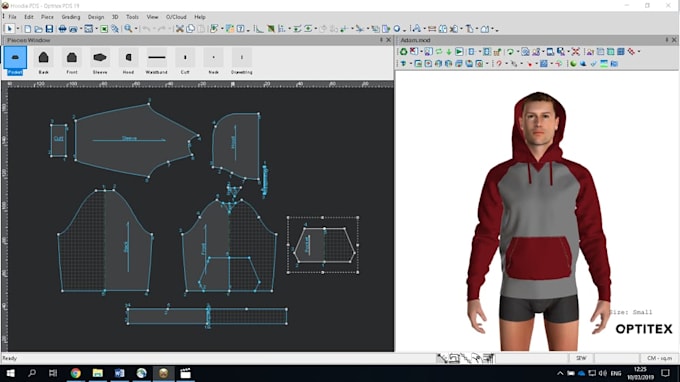Click the house-shaped icon in main toolbar
Viewport: 680px width, 382px height.
[484, 29]
